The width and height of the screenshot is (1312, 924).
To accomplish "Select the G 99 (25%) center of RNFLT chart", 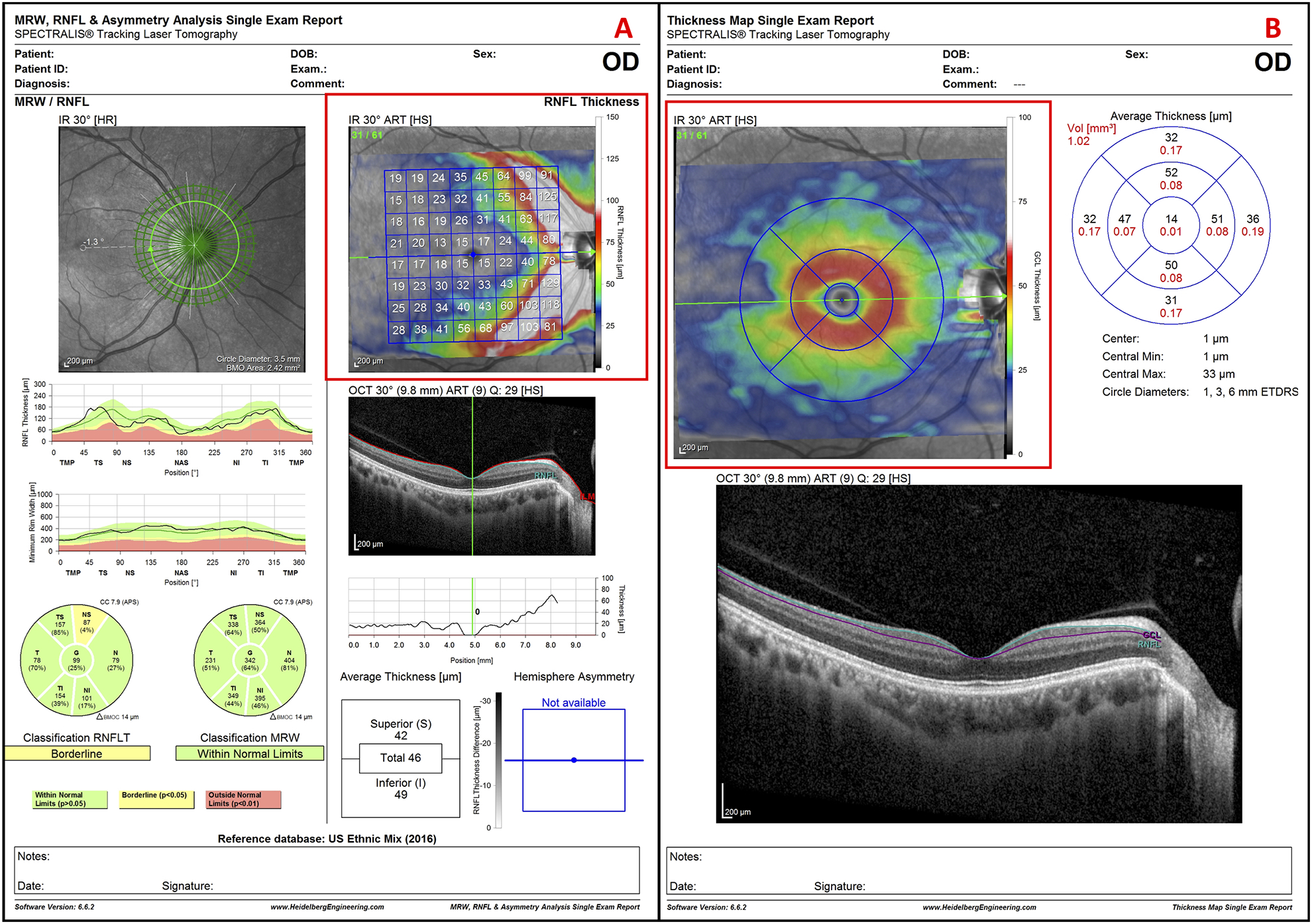I will pos(76,660).
